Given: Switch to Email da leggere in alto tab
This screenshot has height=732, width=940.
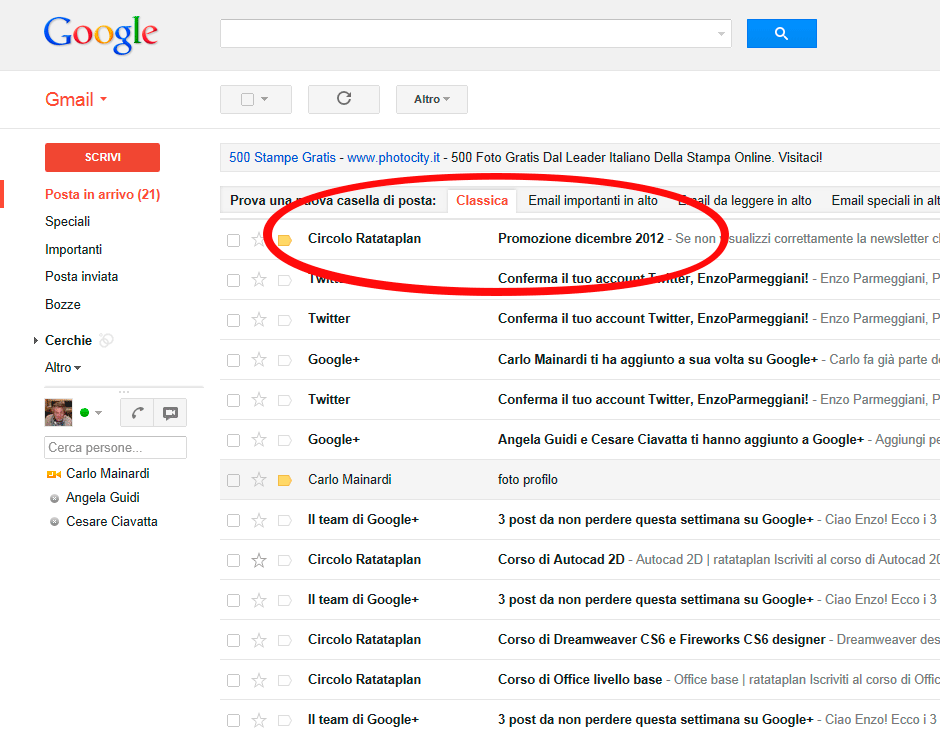Looking at the screenshot, I should click(x=745, y=201).
